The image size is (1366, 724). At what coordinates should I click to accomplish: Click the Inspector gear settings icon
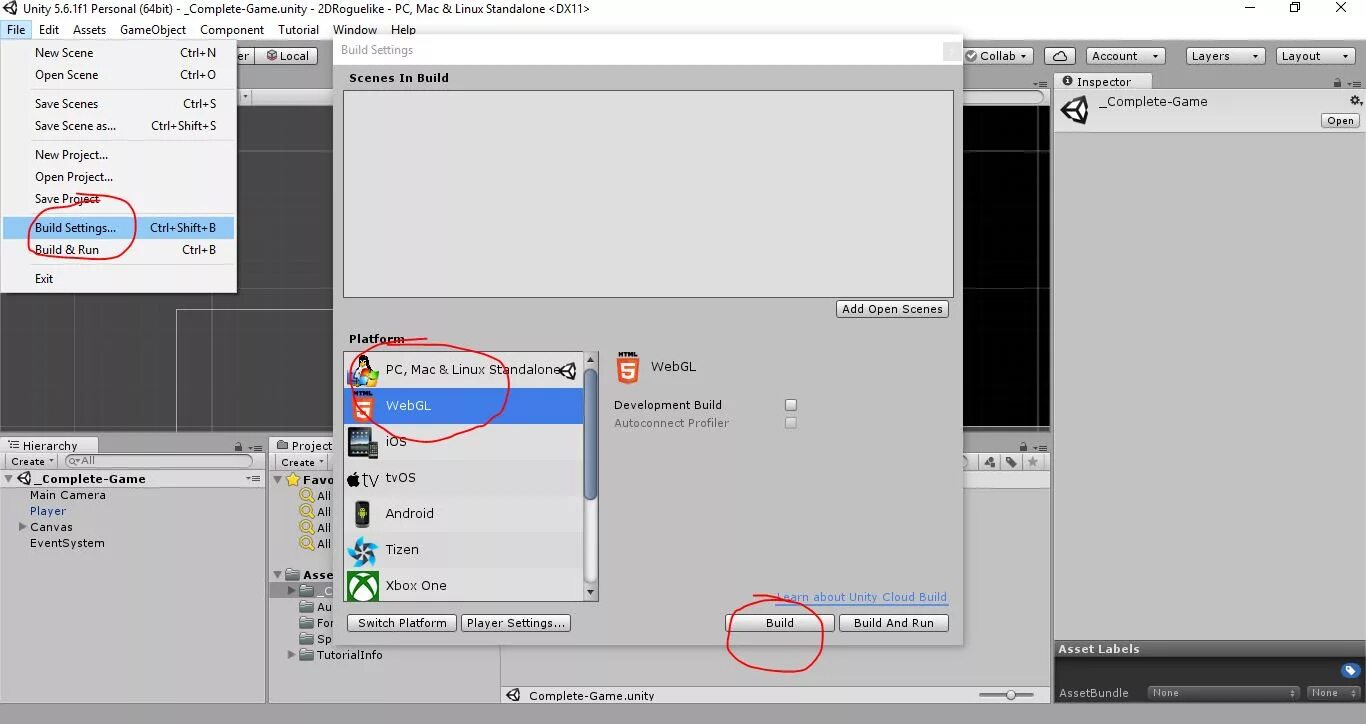[x=1356, y=101]
